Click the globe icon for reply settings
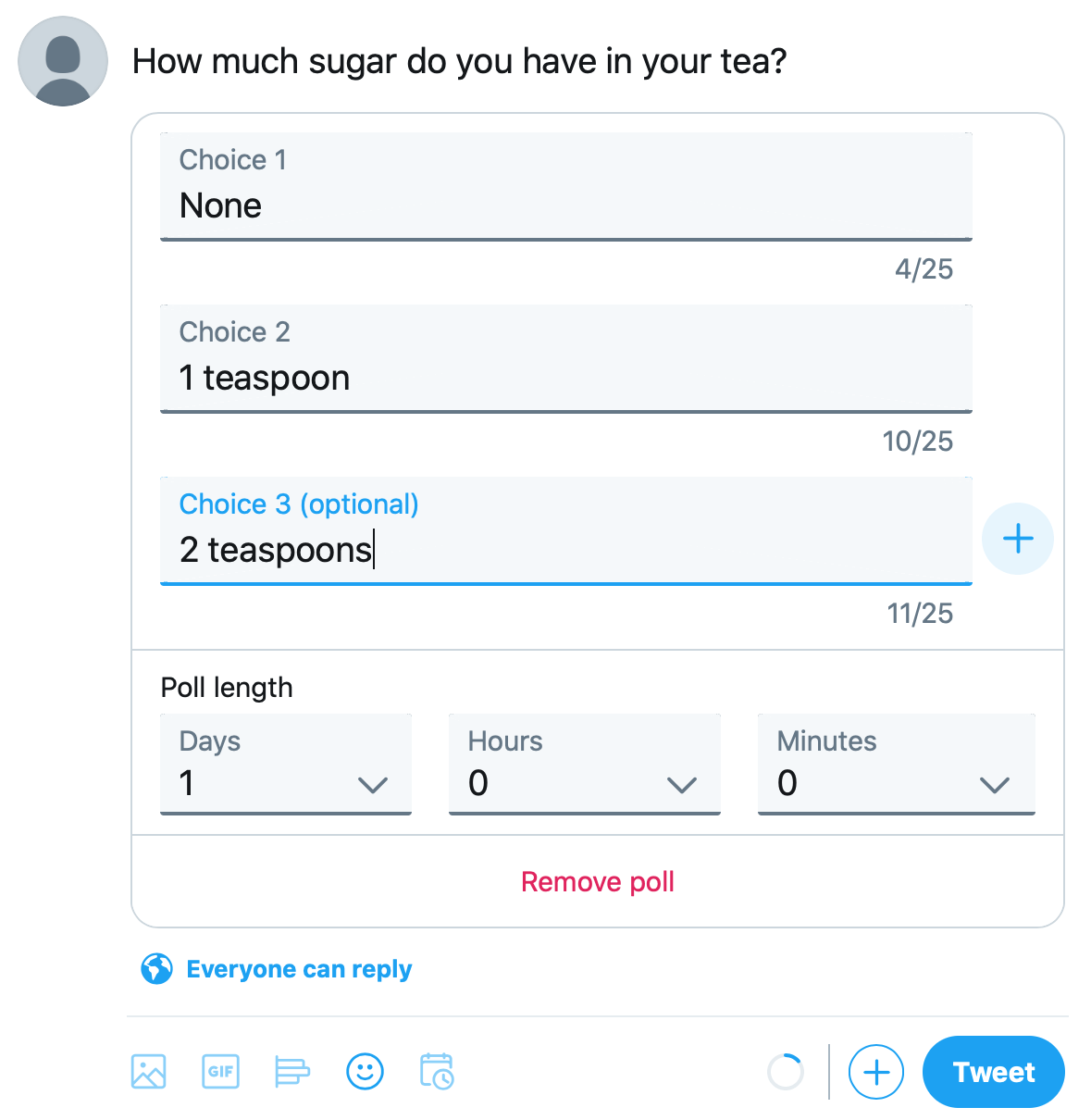1091x1120 pixels. coord(156,969)
